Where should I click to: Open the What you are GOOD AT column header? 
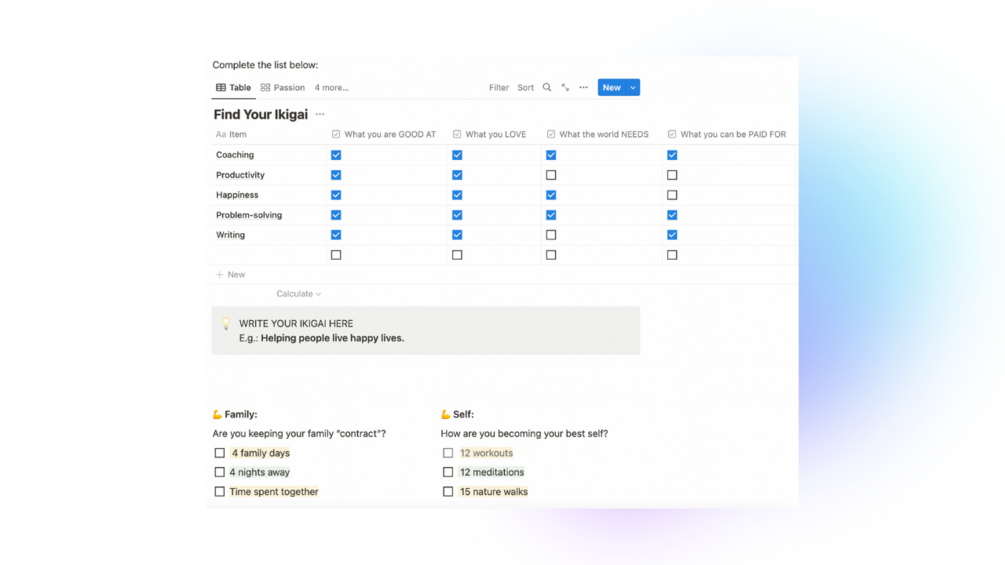(x=386, y=135)
